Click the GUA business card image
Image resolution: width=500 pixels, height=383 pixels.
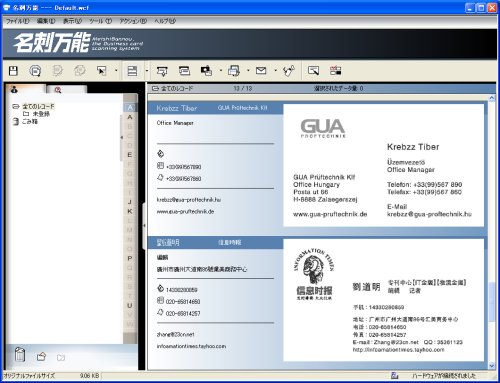[x=383, y=165]
